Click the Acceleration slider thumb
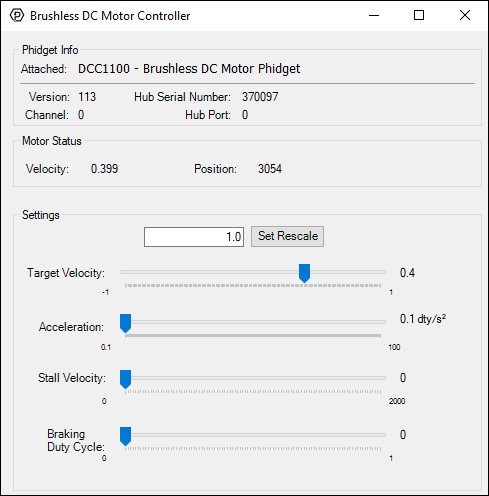The height and width of the screenshot is (496, 489). pyautogui.click(x=126, y=323)
